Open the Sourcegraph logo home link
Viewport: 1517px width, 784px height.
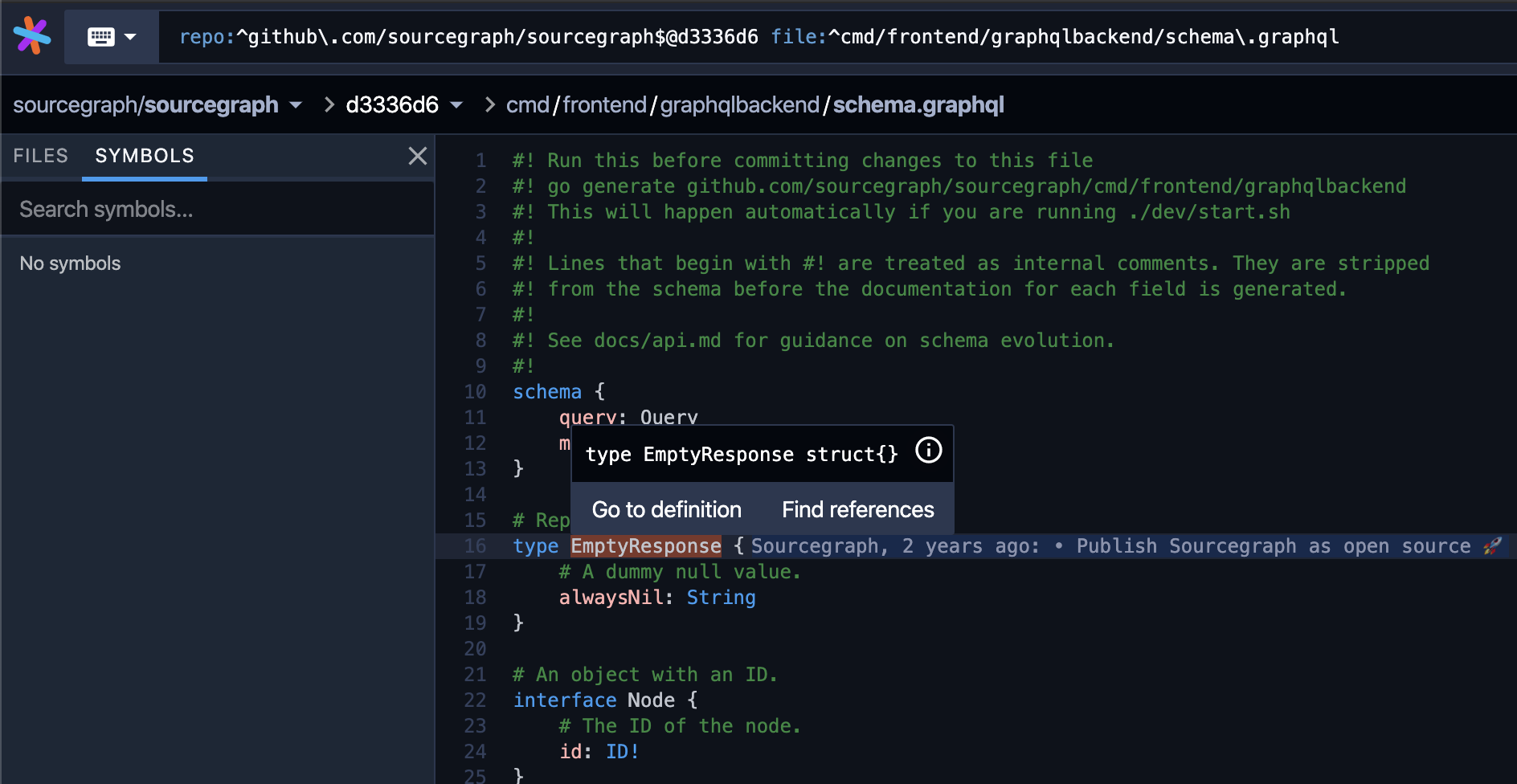[32, 36]
